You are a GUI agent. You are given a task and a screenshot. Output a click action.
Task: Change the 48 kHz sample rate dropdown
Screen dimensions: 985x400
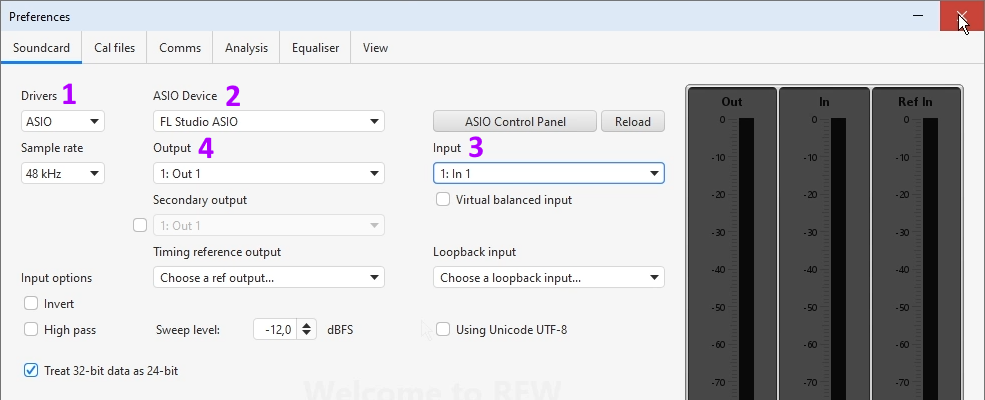63,174
